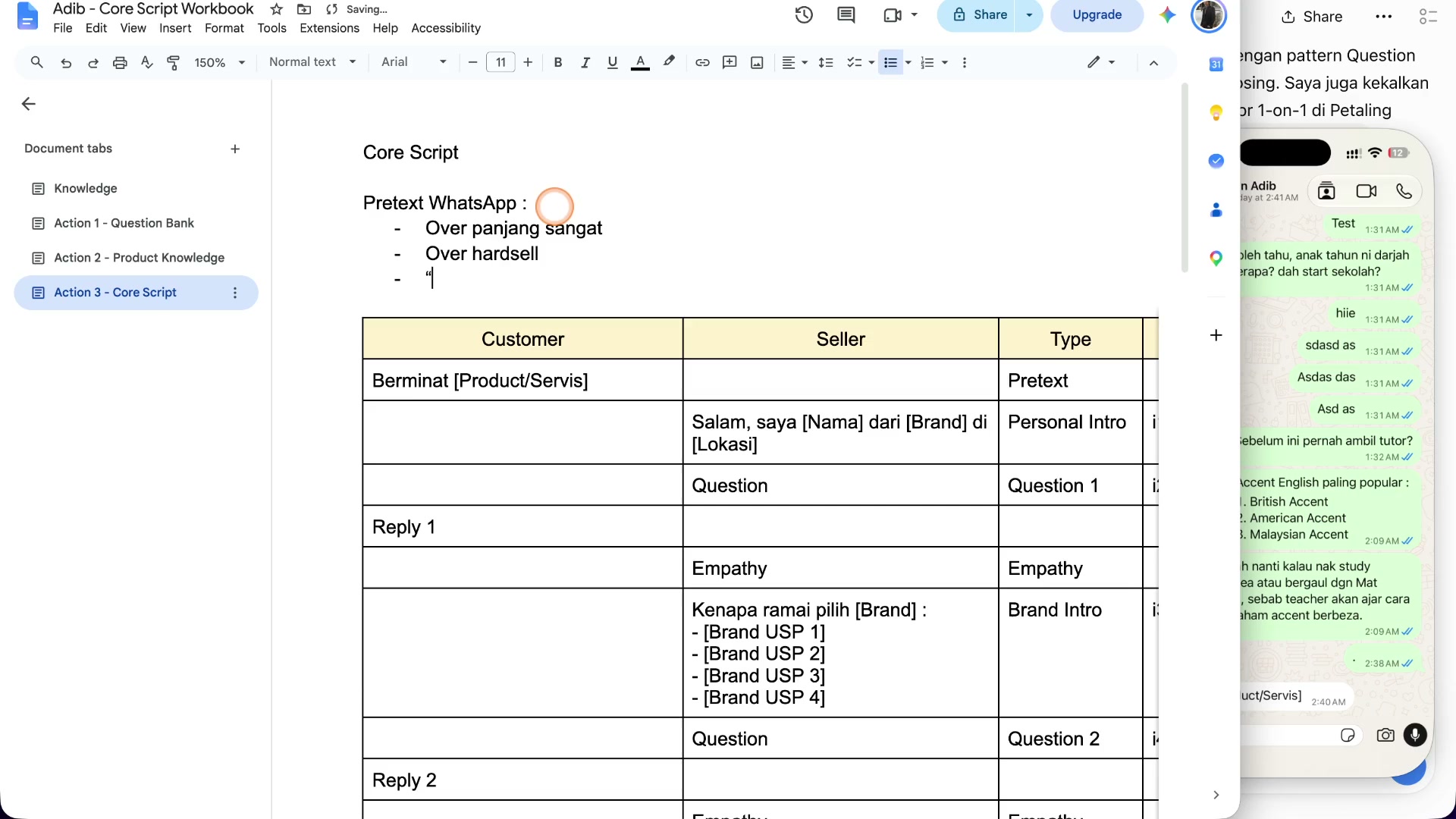
Task: Close the document tabs panel back arrow
Action: point(29,104)
